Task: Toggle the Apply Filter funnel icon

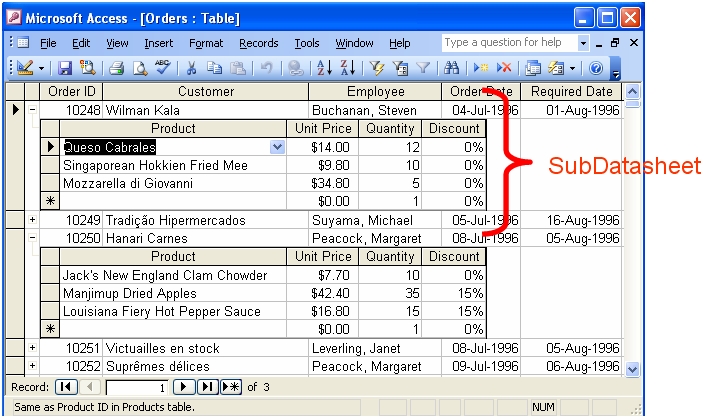Action: tap(423, 68)
